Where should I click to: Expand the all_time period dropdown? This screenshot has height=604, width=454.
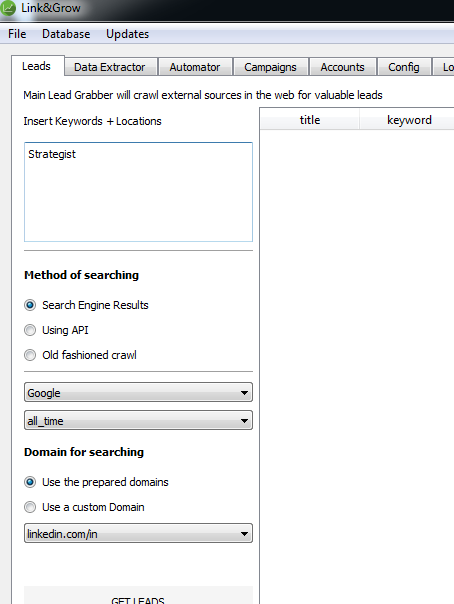(x=138, y=420)
